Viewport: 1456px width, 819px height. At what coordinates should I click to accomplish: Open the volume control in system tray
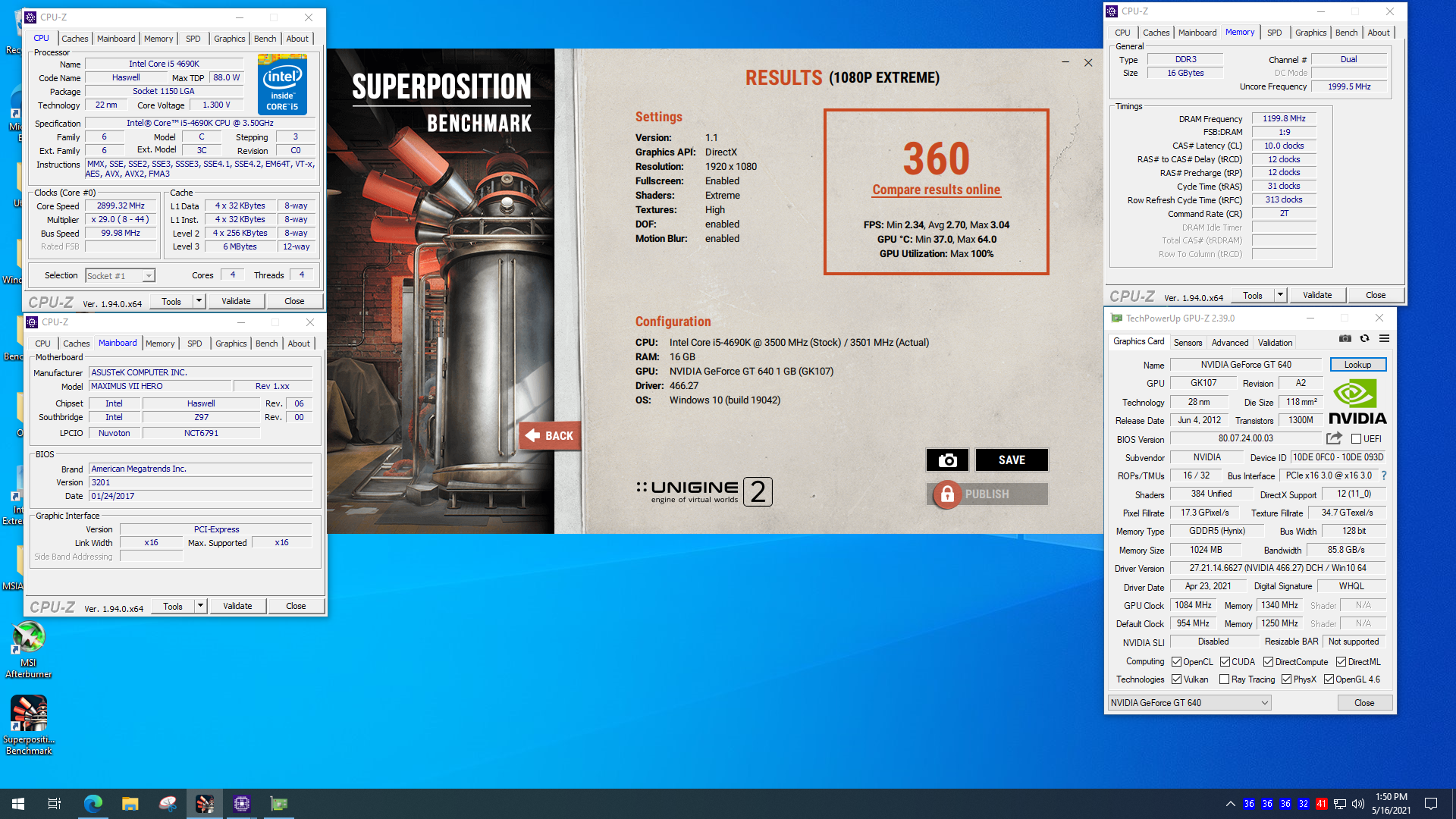(1358, 804)
